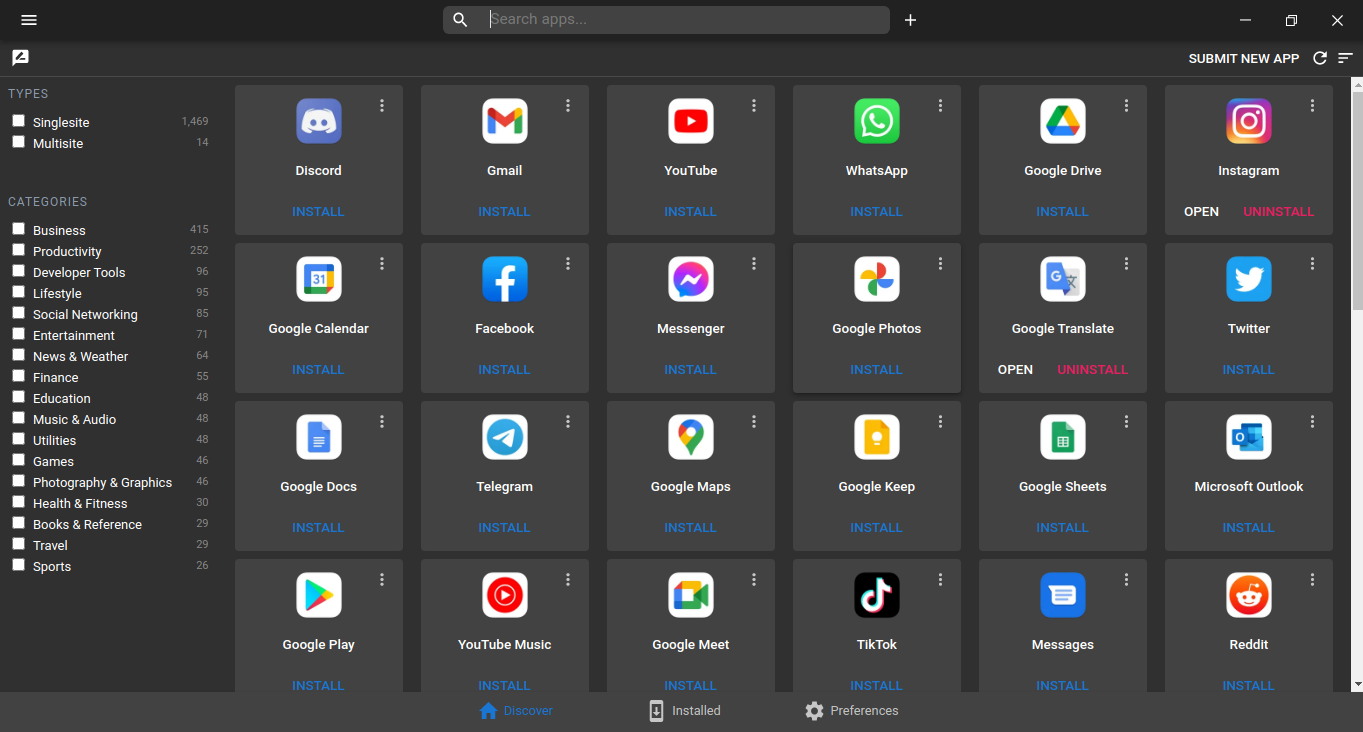The height and width of the screenshot is (732, 1363).
Task: Open the Preferences tab
Action: pyautogui.click(x=851, y=711)
